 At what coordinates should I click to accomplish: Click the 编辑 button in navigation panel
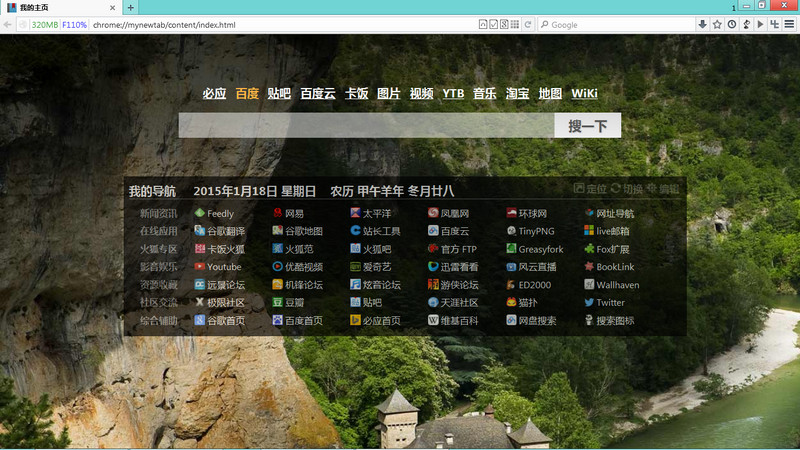tap(663, 189)
